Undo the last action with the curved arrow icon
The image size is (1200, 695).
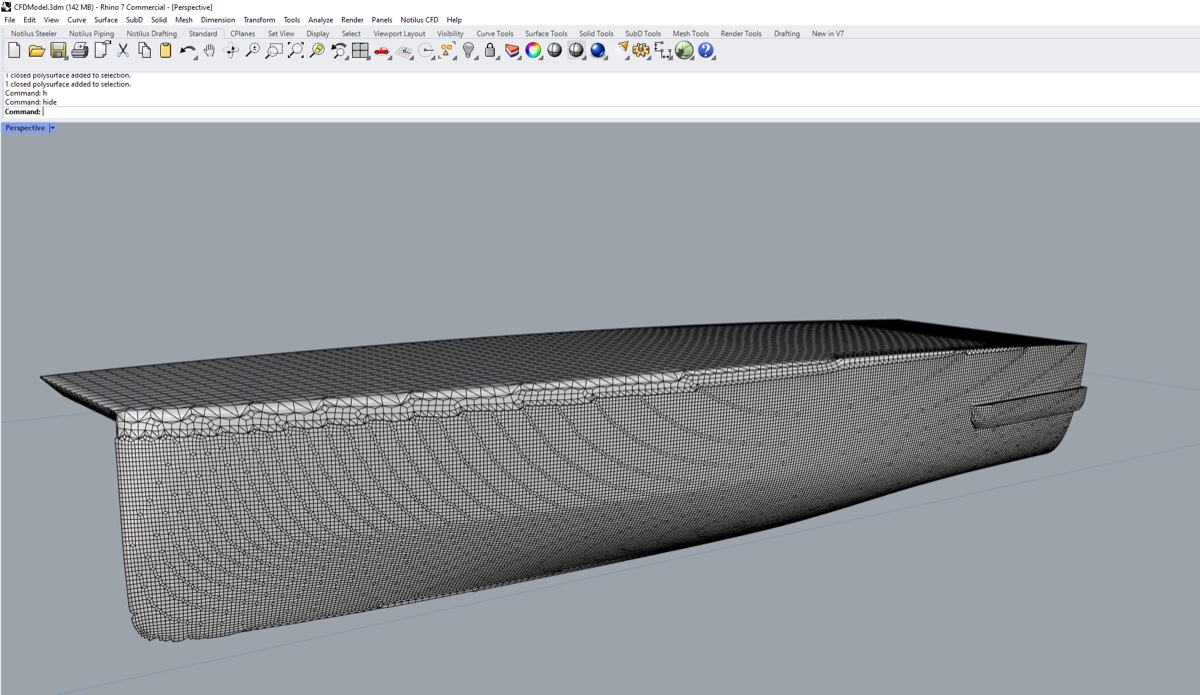(188, 50)
